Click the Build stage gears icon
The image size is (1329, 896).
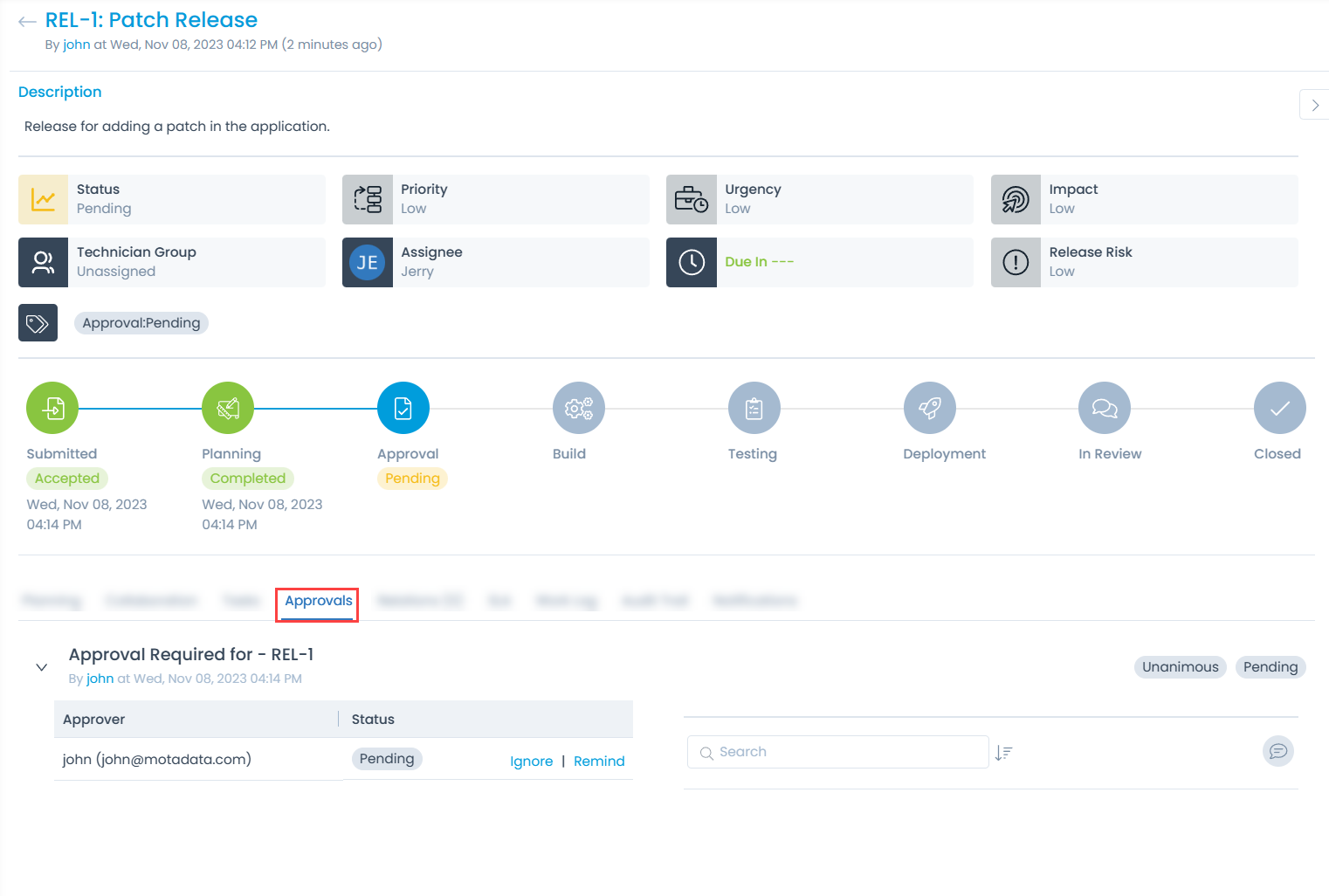[x=579, y=408]
